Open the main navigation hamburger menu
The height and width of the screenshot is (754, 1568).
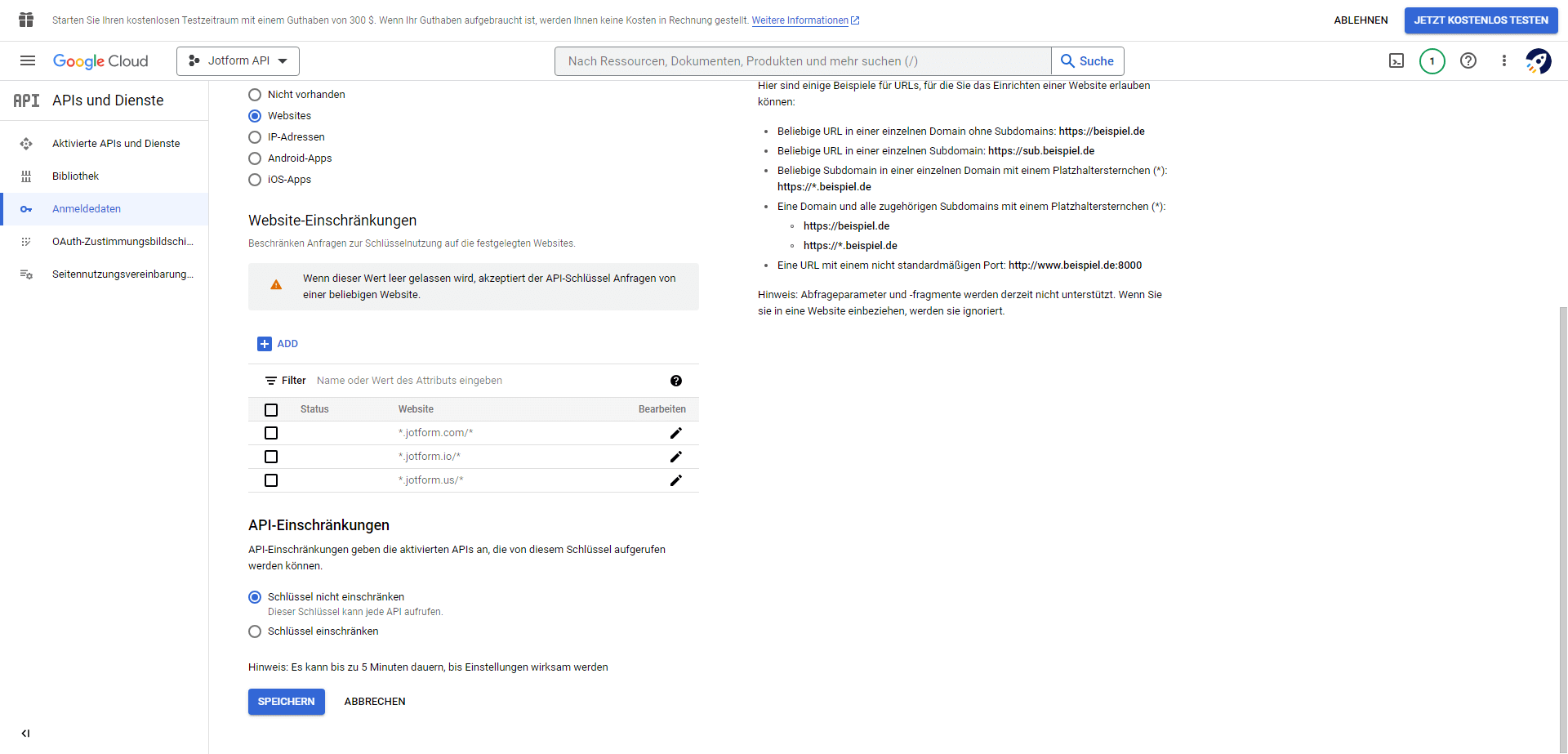[28, 60]
